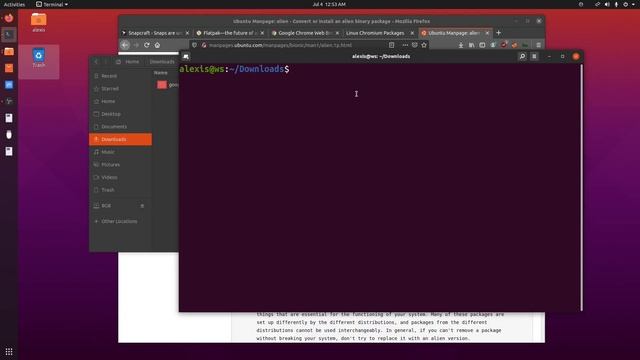Select the alexis folder on desktop
640x360 pixels.
(x=39, y=22)
